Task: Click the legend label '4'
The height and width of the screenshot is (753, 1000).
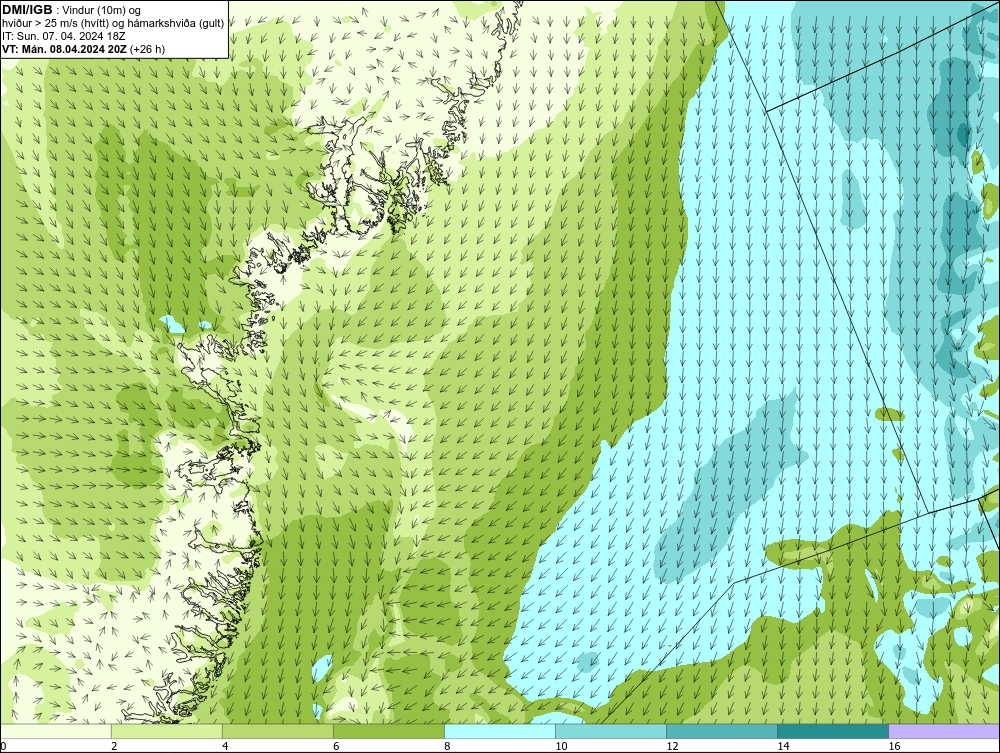Action: (x=225, y=746)
